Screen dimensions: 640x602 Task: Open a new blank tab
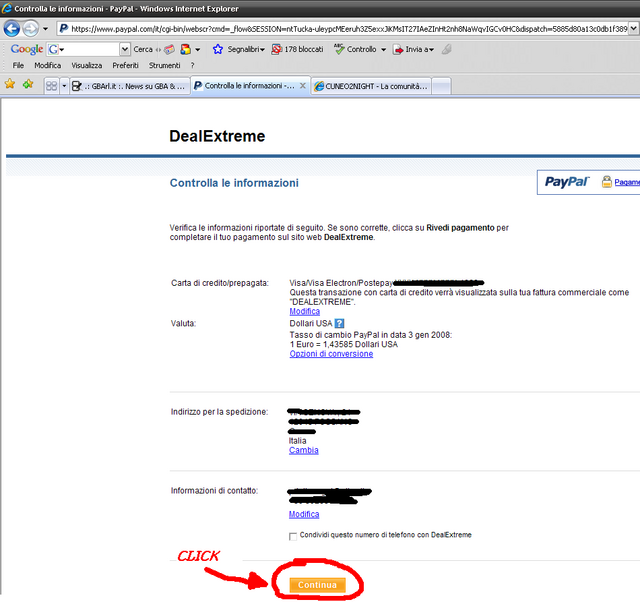(441, 86)
